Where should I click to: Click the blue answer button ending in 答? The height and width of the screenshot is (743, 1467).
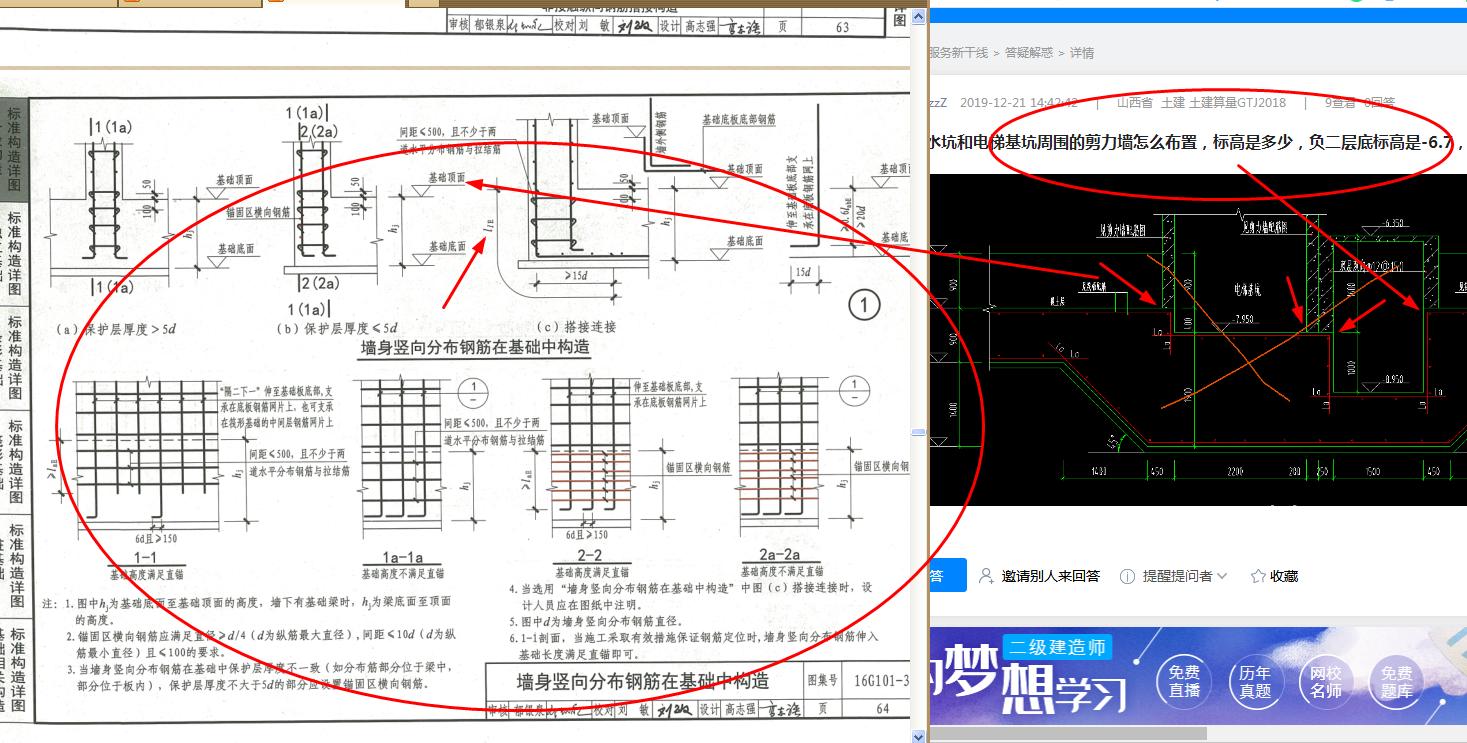947,576
